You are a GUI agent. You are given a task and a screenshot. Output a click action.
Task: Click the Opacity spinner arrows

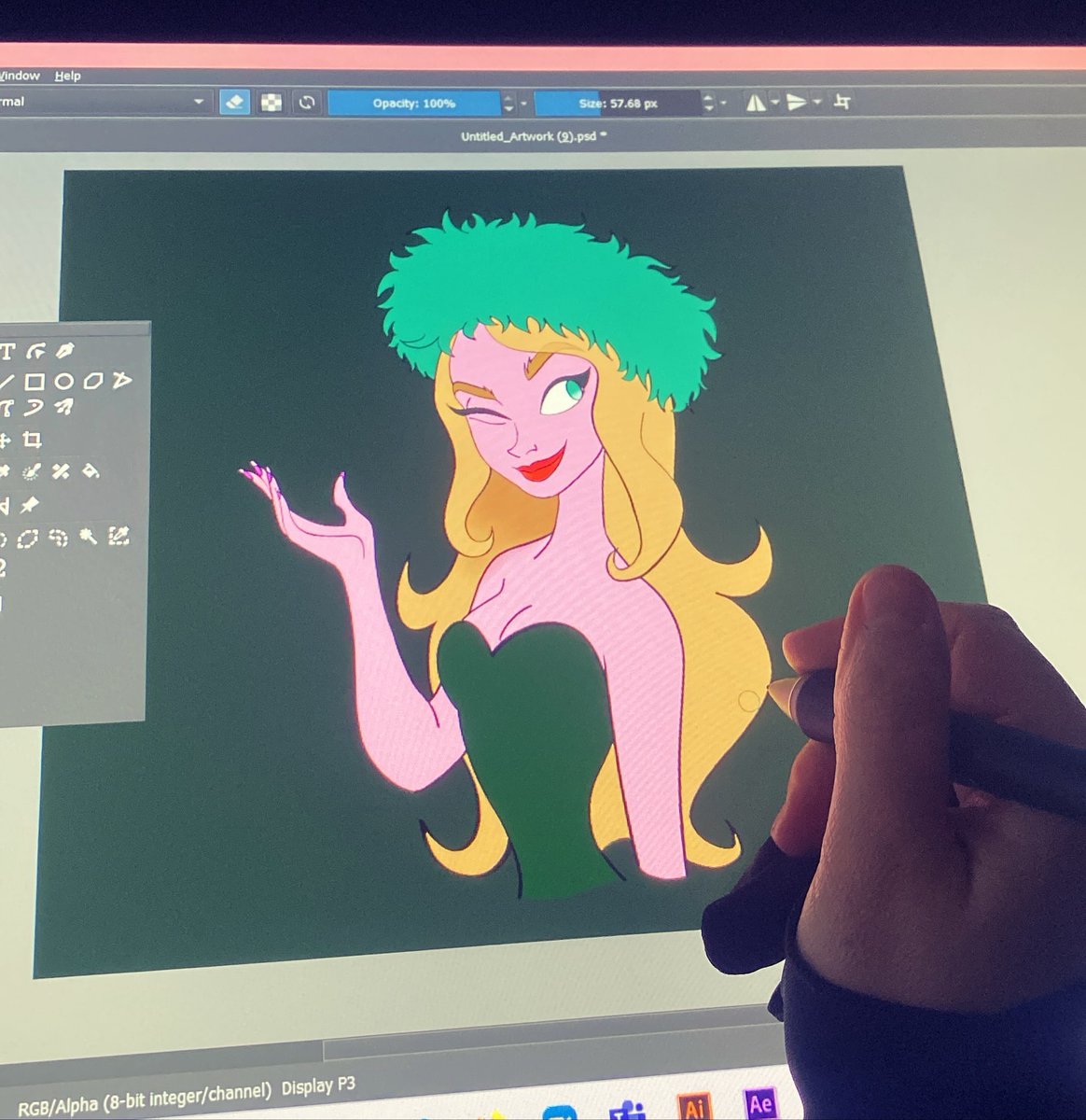pos(508,104)
